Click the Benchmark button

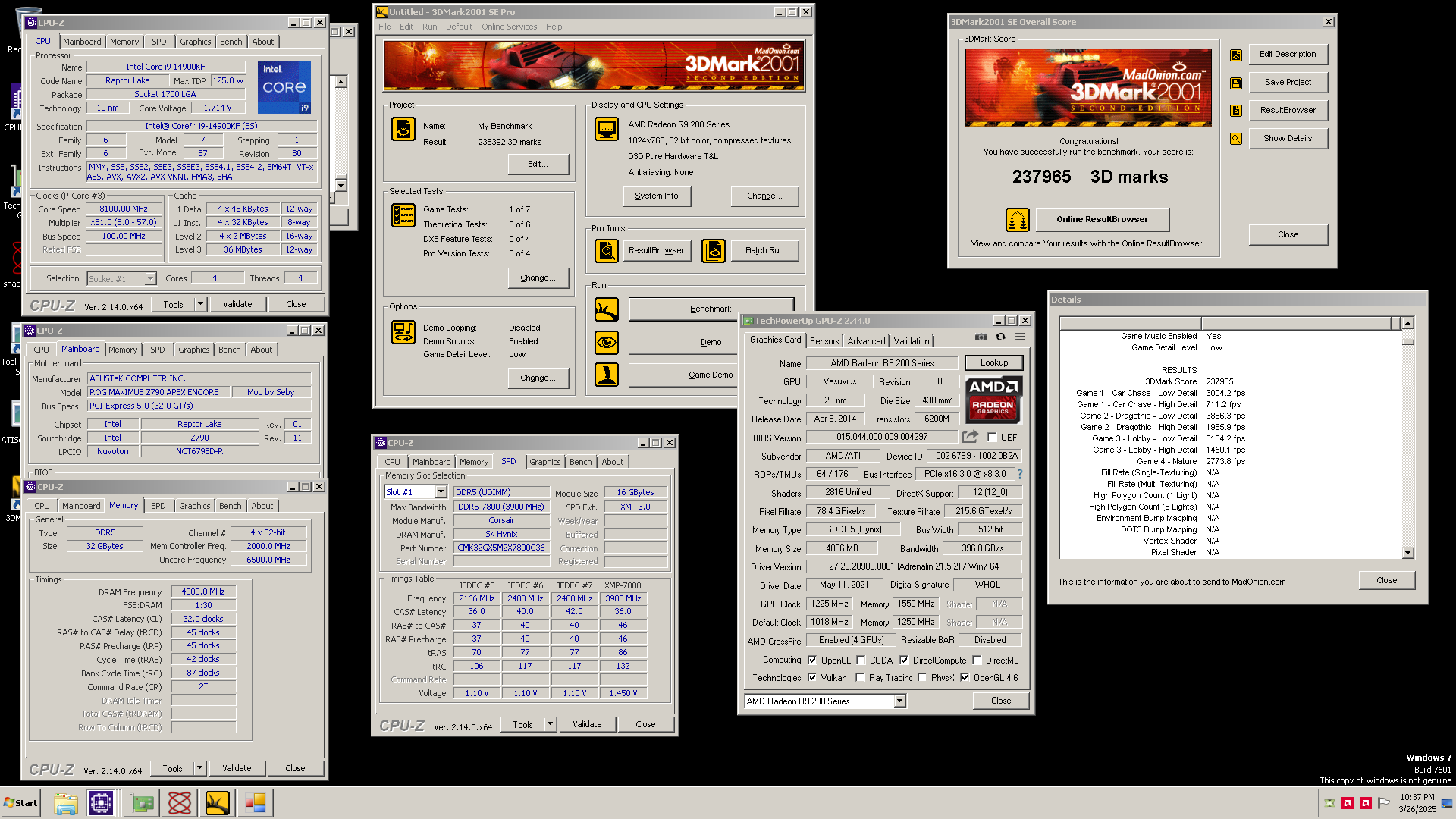point(711,309)
